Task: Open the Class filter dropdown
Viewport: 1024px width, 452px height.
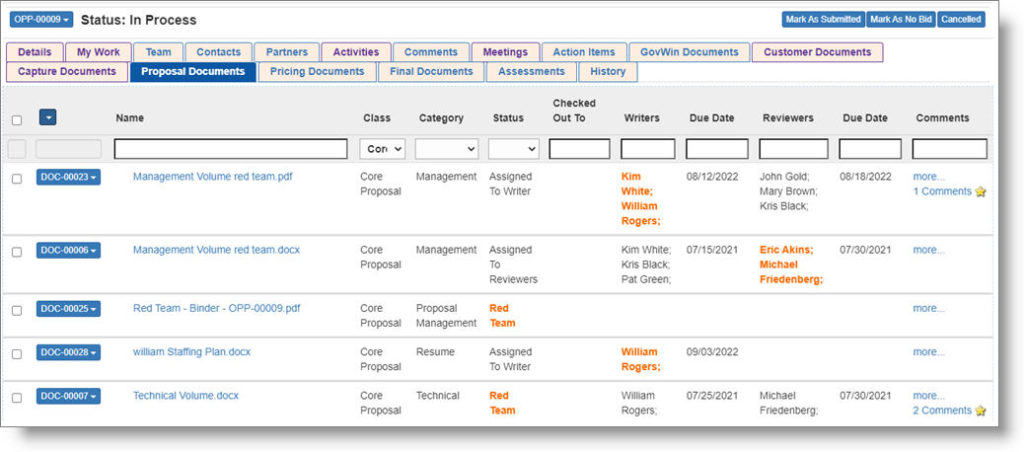Action: pos(382,149)
